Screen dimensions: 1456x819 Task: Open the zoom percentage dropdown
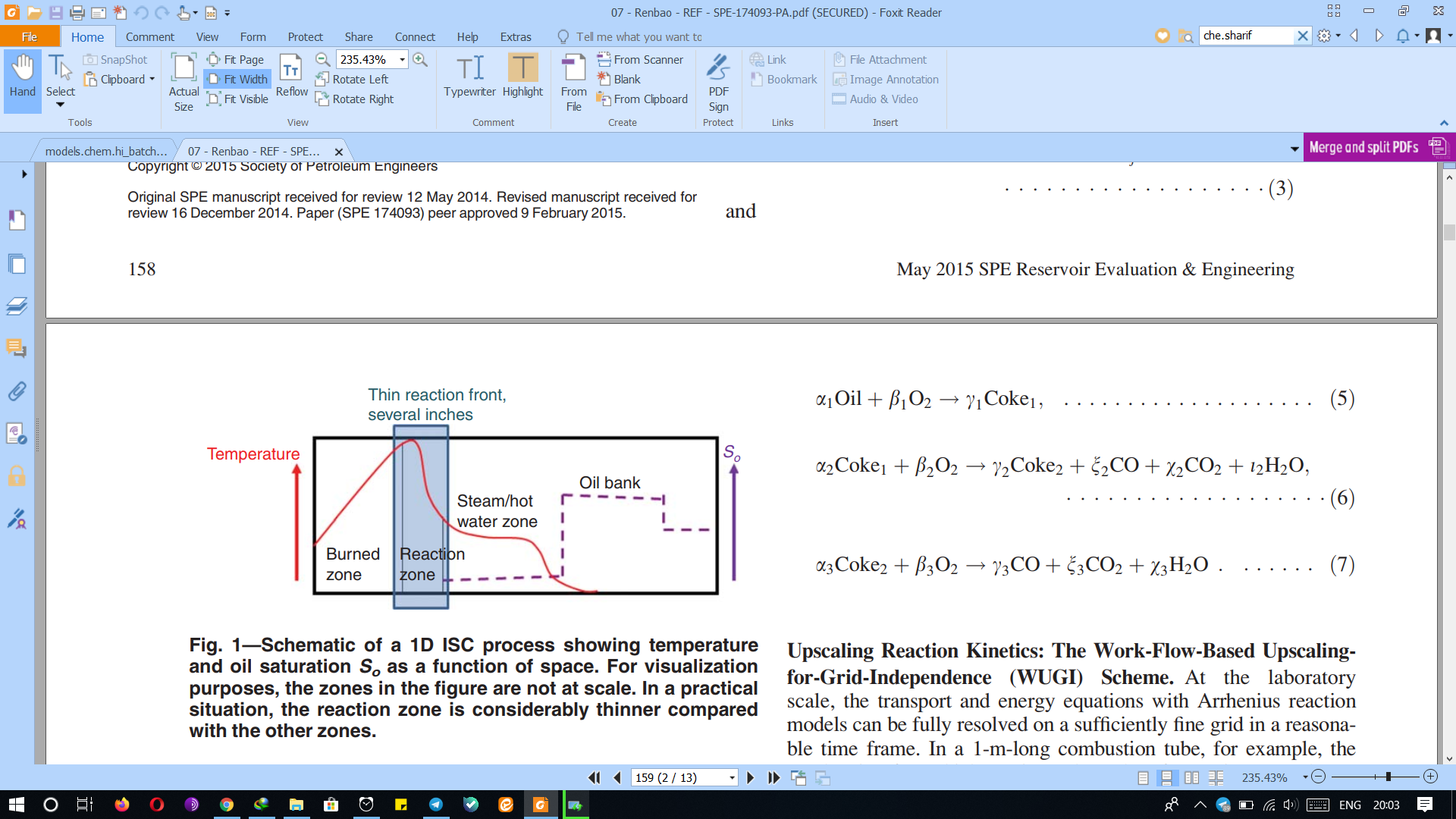point(402,59)
